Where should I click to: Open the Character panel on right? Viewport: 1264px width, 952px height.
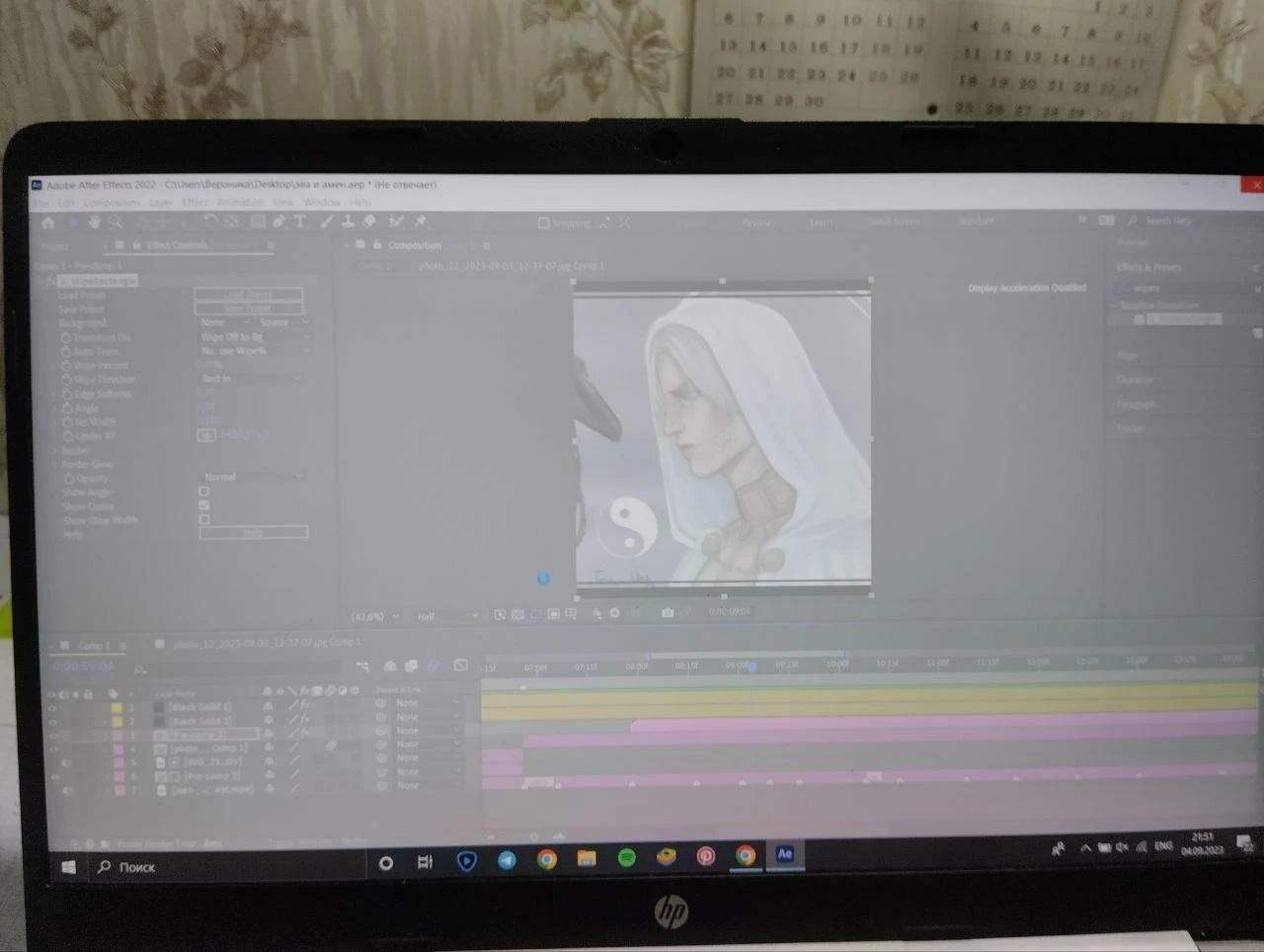(x=1135, y=380)
